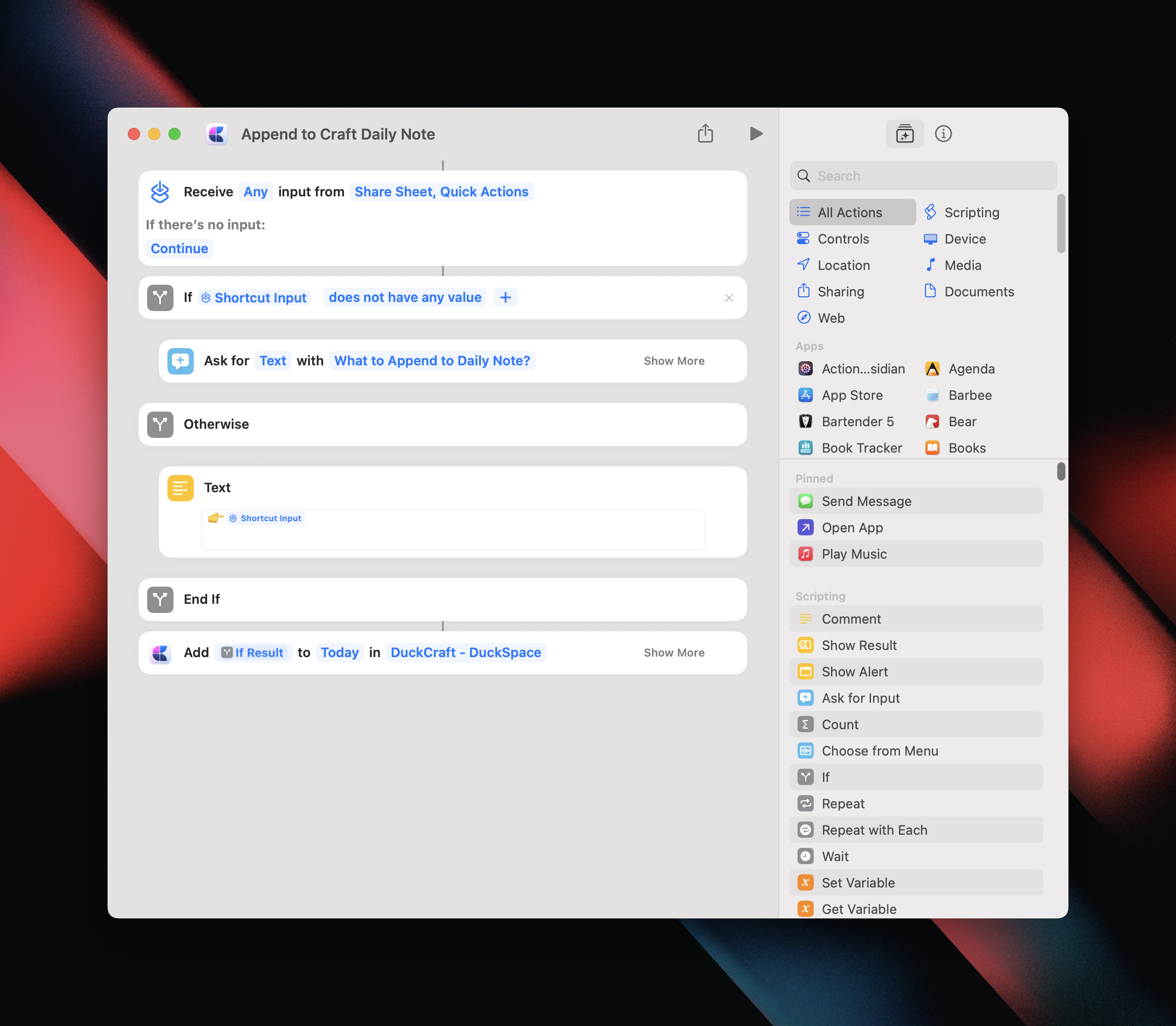Open the action library panel icon
Viewport: 1176px width, 1026px height.
tap(905, 134)
